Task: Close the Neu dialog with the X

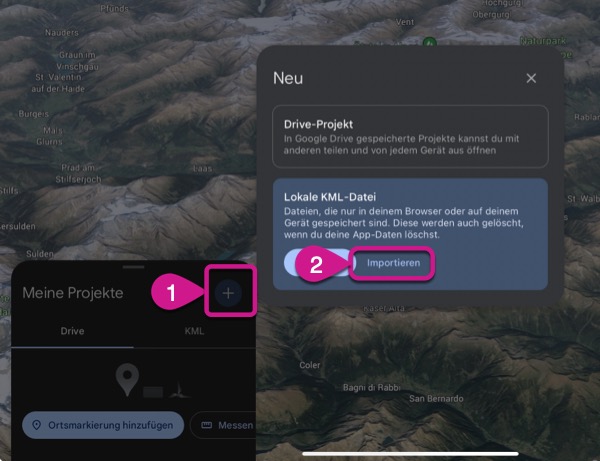Action: [x=531, y=78]
